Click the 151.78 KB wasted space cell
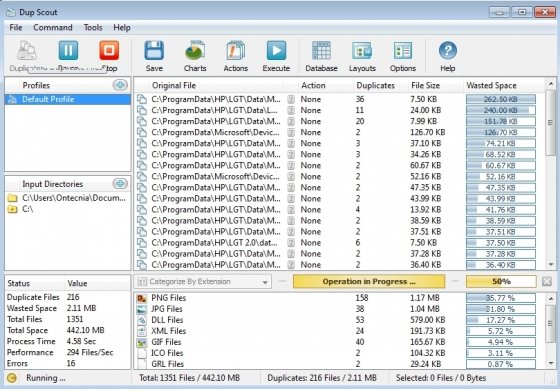 pos(501,121)
